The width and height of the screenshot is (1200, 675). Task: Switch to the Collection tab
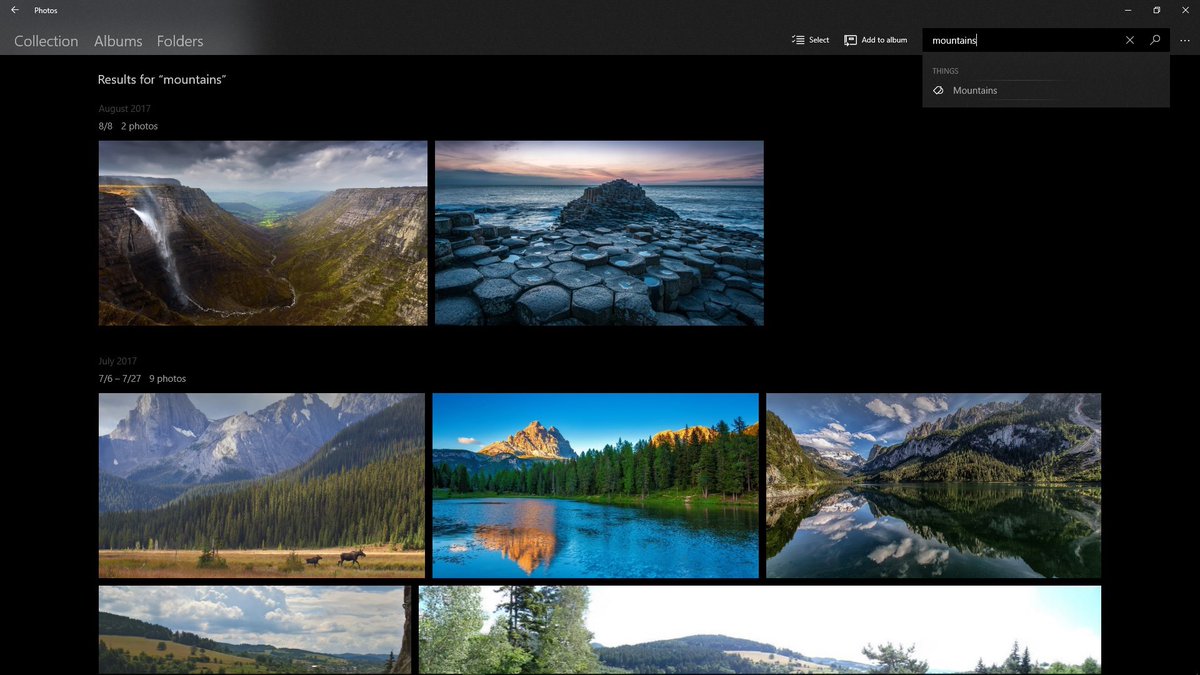[46, 41]
